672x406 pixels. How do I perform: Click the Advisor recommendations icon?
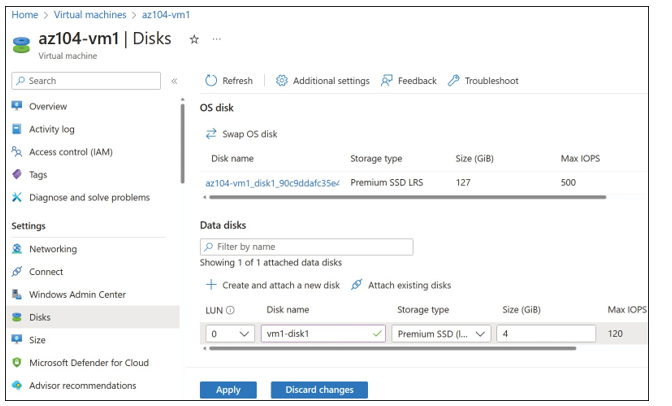[17, 385]
